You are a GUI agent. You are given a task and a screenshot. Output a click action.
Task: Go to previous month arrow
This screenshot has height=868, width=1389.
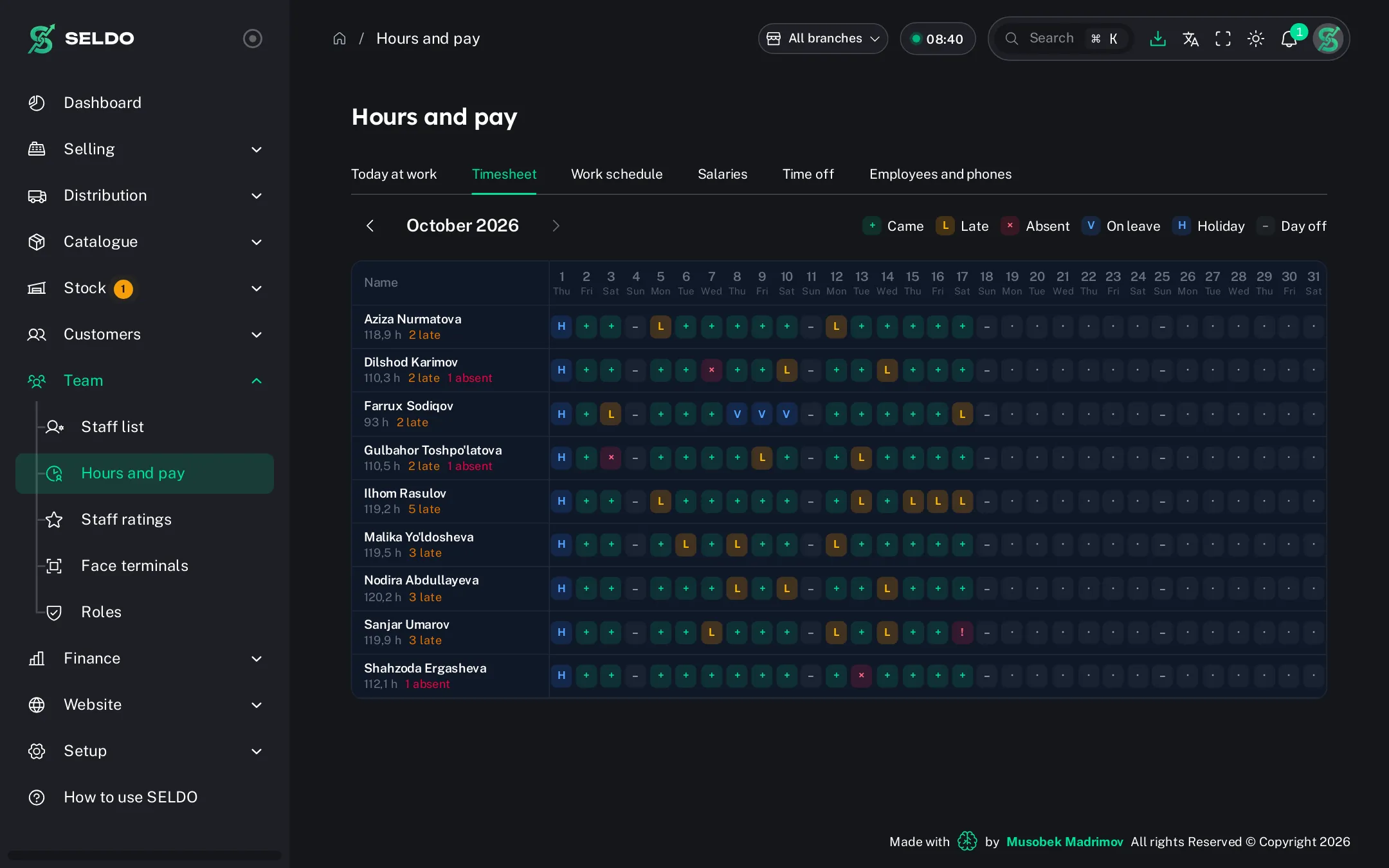coord(370,226)
